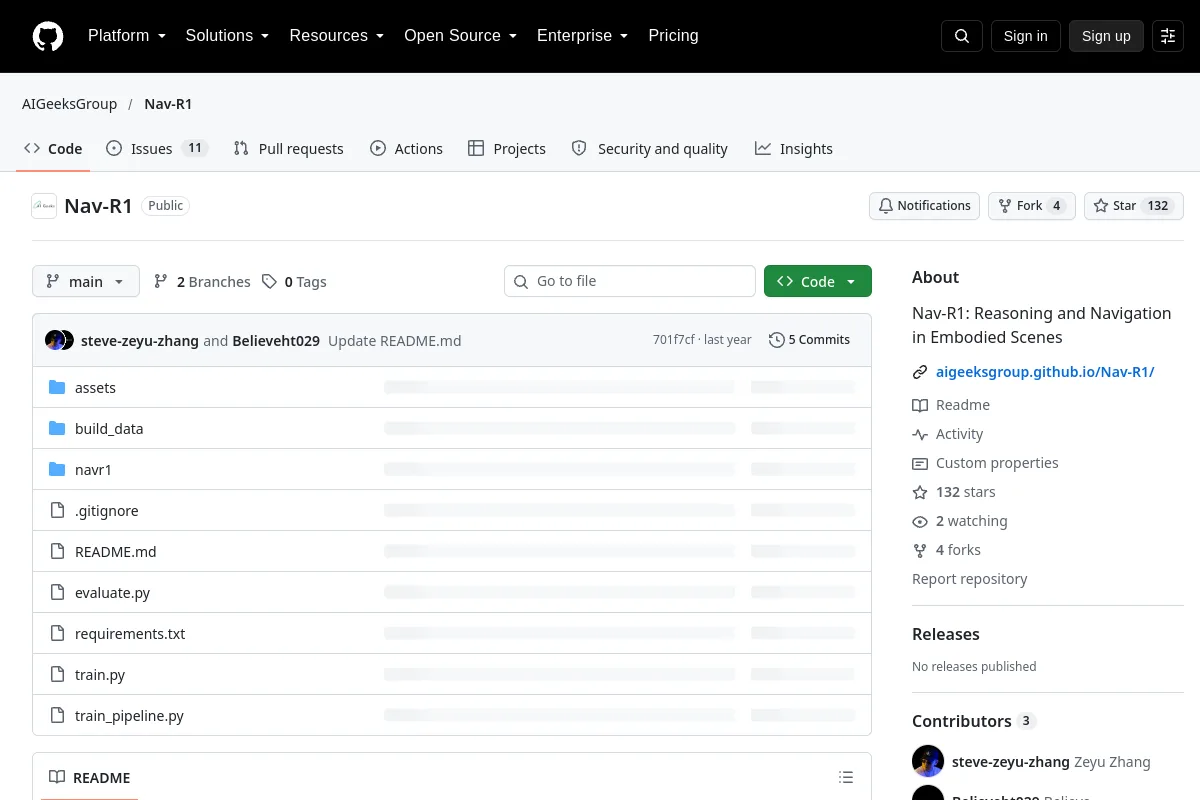The image size is (1200, 800).
Task: Open the green Code dropdown button
Action: pos(818,281)
